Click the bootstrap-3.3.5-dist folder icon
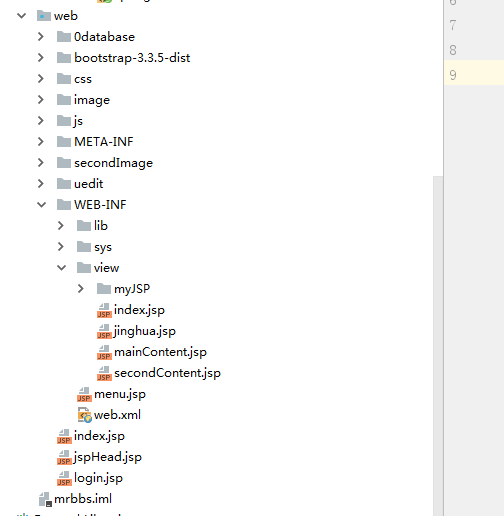 pos(64,58)
